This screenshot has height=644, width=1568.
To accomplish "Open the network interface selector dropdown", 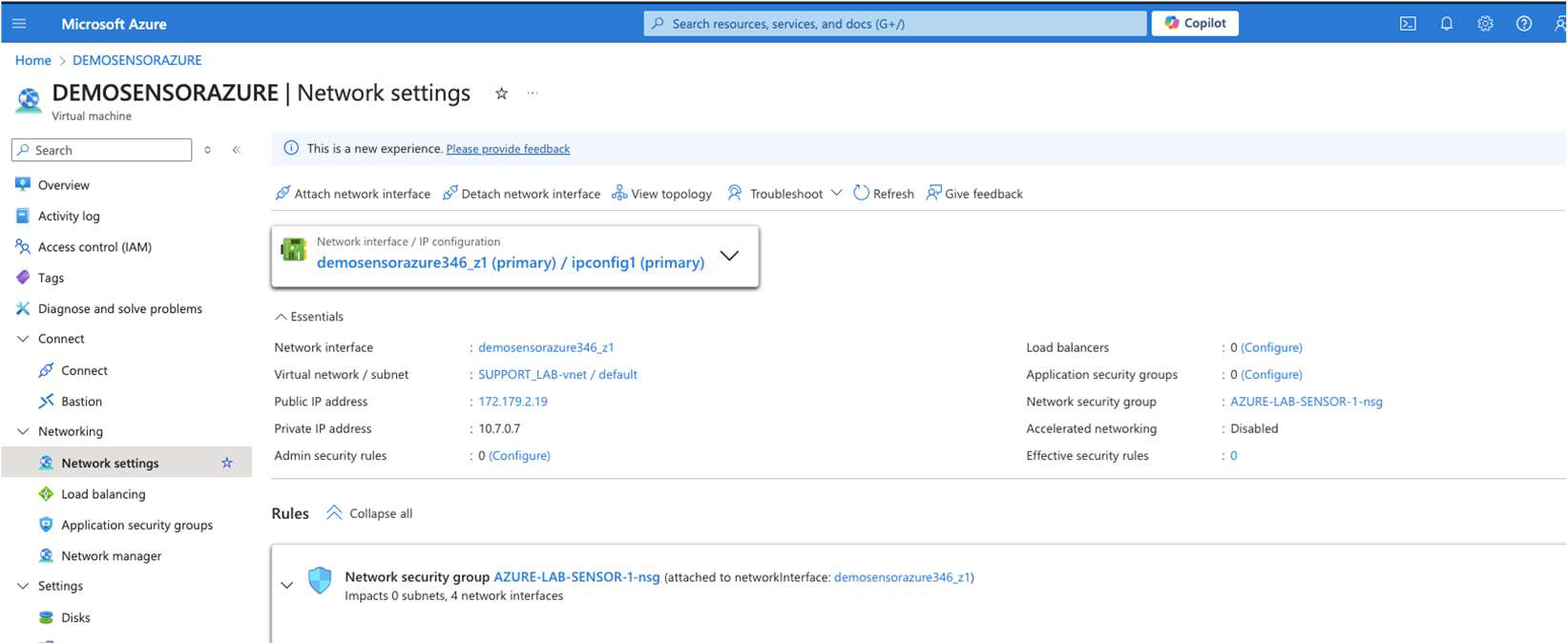I will coord(729,256).
